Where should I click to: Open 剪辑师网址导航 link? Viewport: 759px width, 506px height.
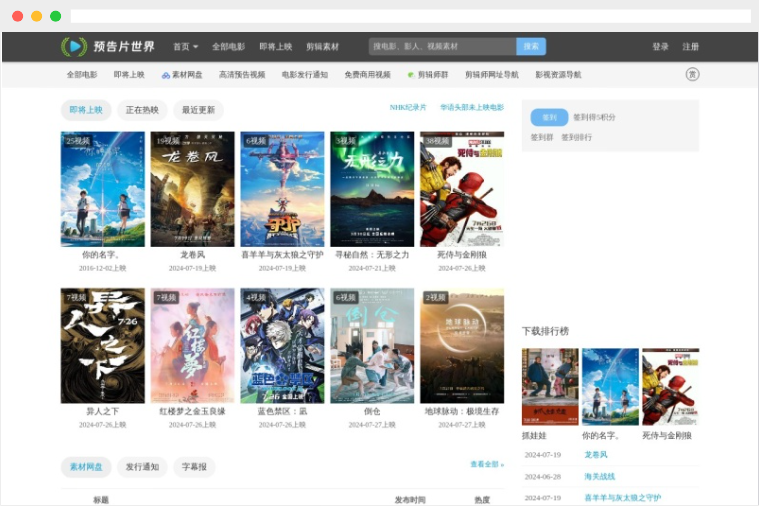(x=492, y=75)
